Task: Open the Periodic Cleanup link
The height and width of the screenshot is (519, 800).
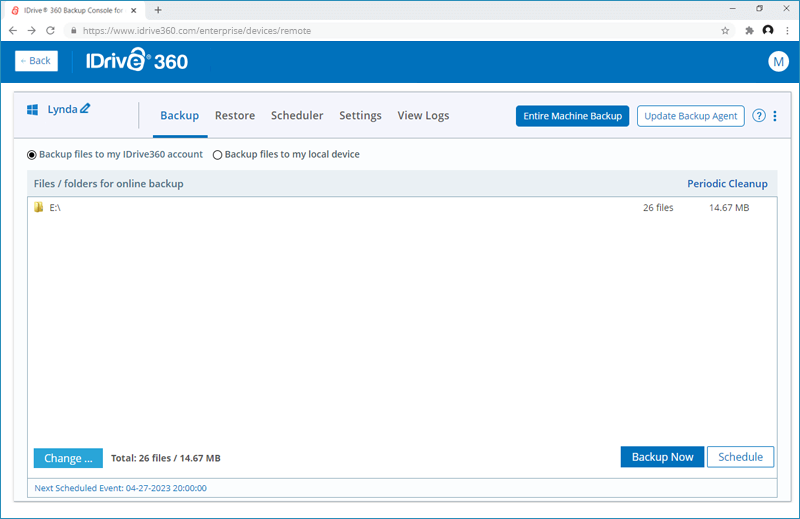Action: (727, 184)
